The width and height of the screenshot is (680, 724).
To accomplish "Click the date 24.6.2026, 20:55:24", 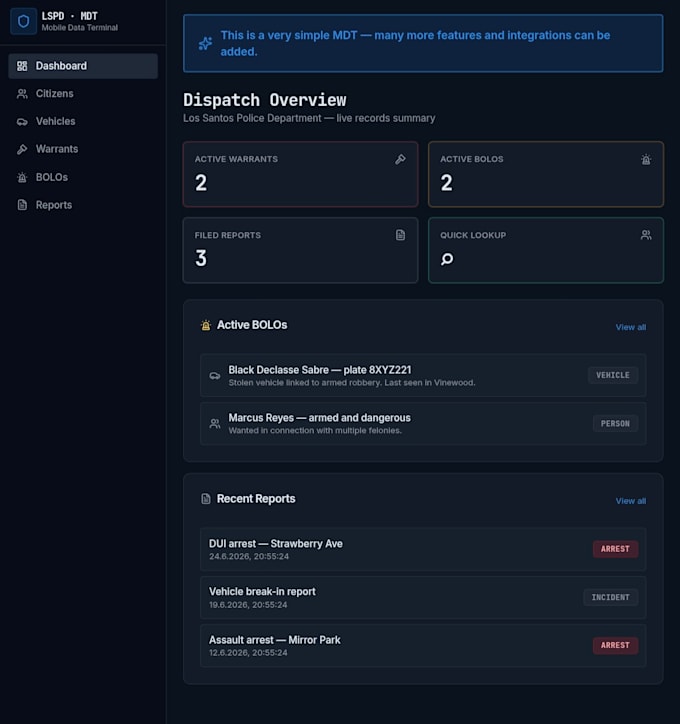I will [249, 556].
